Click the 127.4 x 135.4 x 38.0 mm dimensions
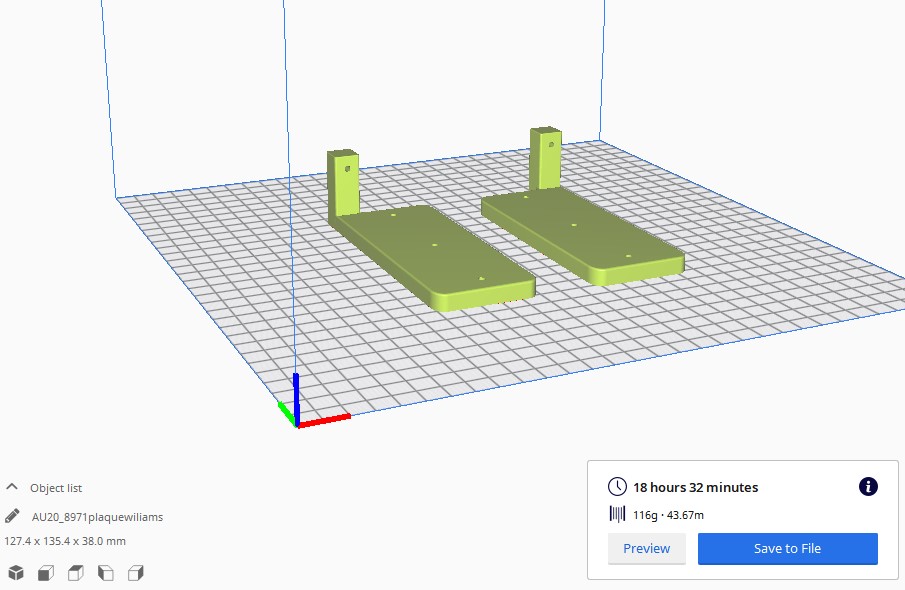Image resolution: width=905 pixels, height=590 pixels. pos(65,541)
